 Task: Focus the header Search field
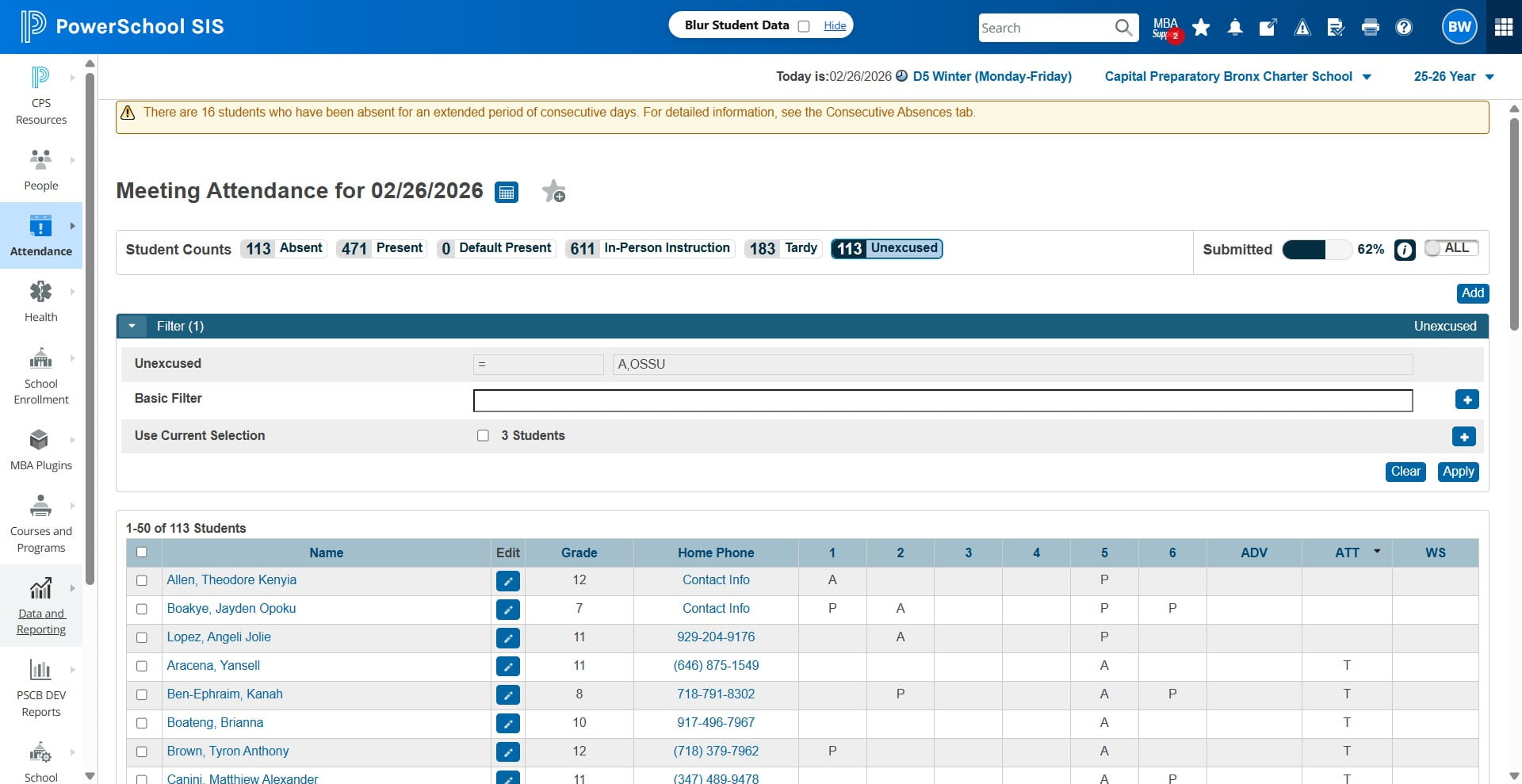point(1046,28)
